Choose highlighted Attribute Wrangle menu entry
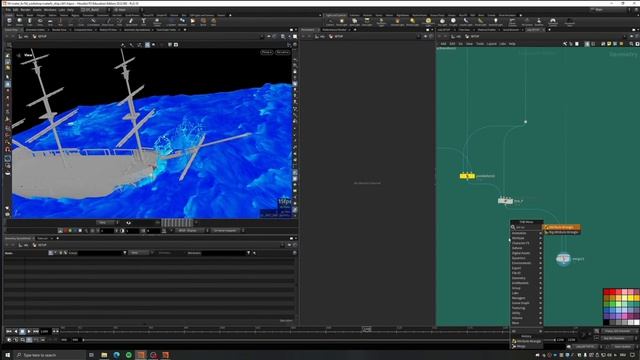640x360 pixels. click(x=562, y=227)
